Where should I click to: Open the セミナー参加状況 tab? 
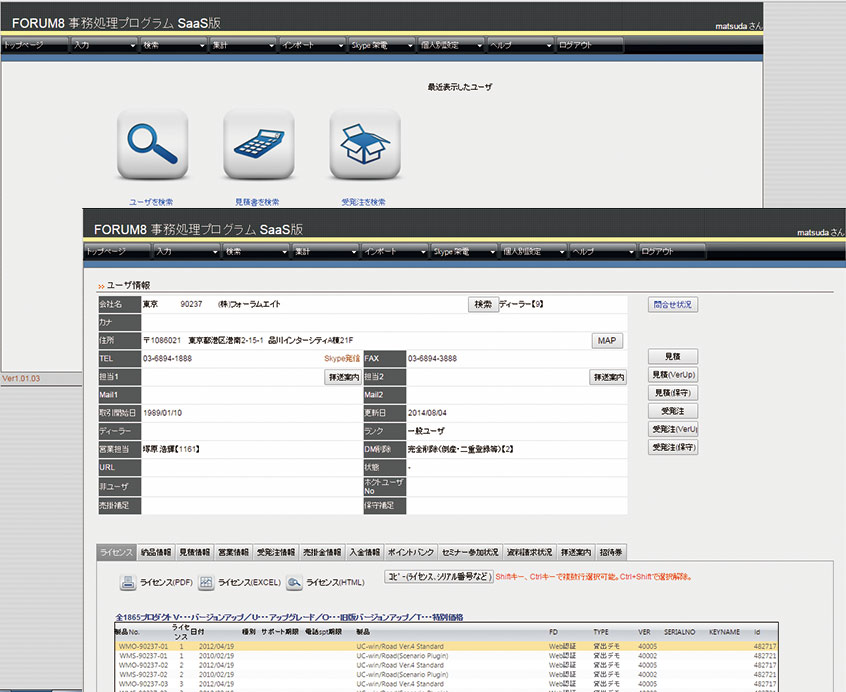click(470, 552)
